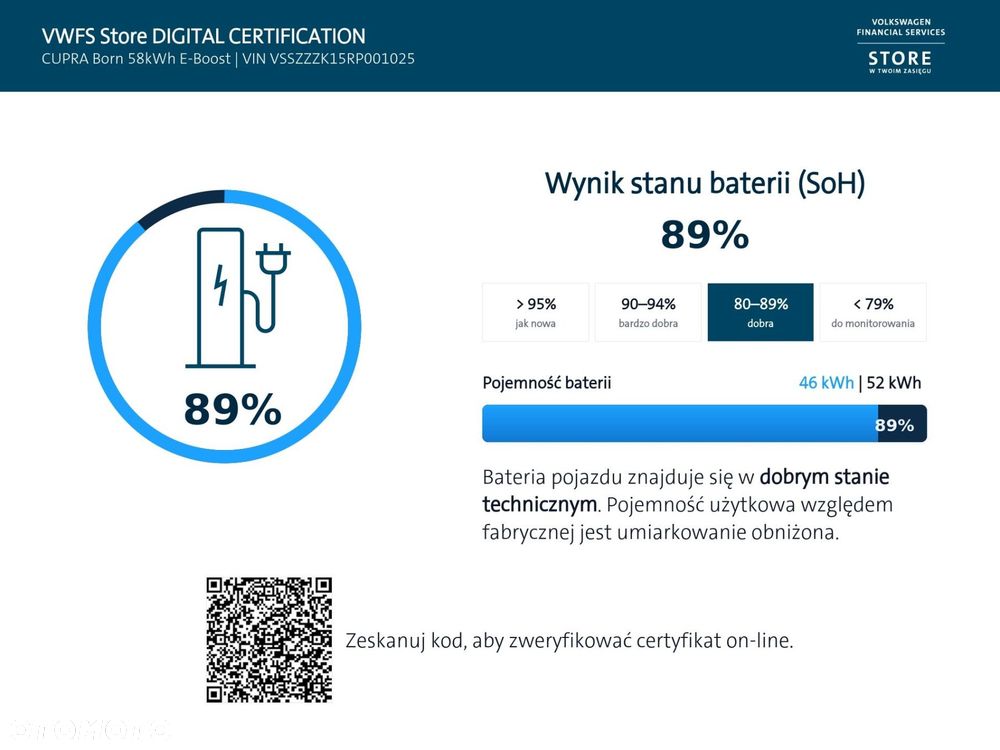Screen dimensions: 1000x750
Task: Click the 'CUPRA Born 58kWh E-Boost' text
Action: coord(136,59)
